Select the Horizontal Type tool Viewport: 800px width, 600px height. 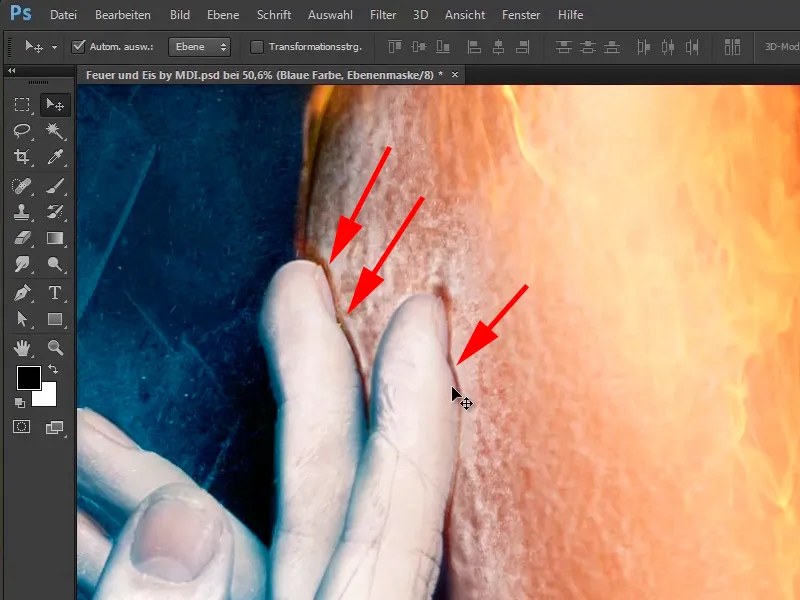tap(55, 293)
